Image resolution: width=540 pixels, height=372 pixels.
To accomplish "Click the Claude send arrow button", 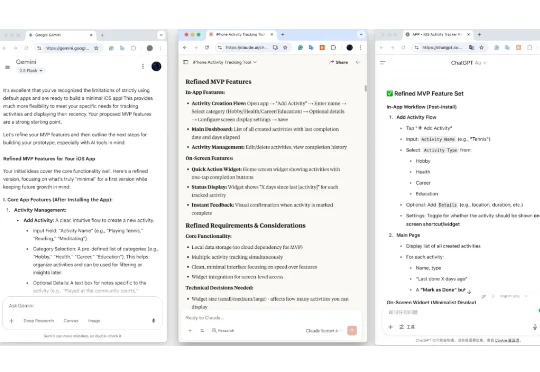I will 352,331.
